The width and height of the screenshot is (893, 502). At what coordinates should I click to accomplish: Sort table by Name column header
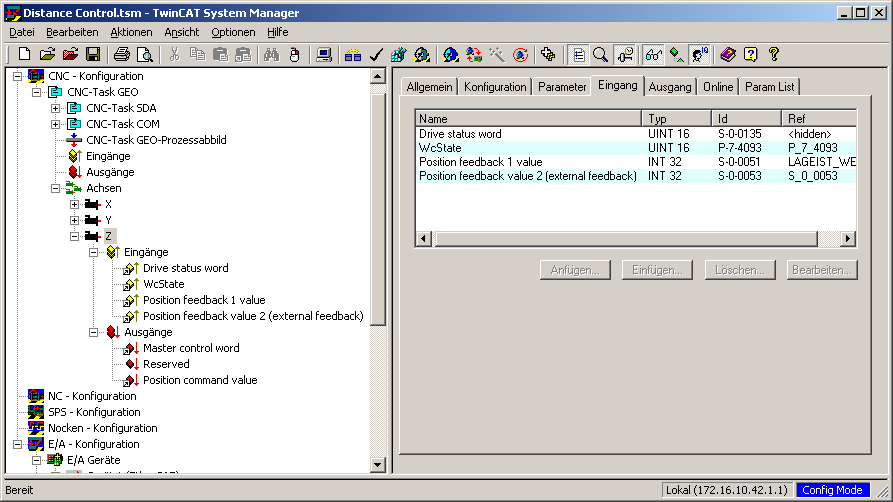pyautogui.click(x=529, y=119)
